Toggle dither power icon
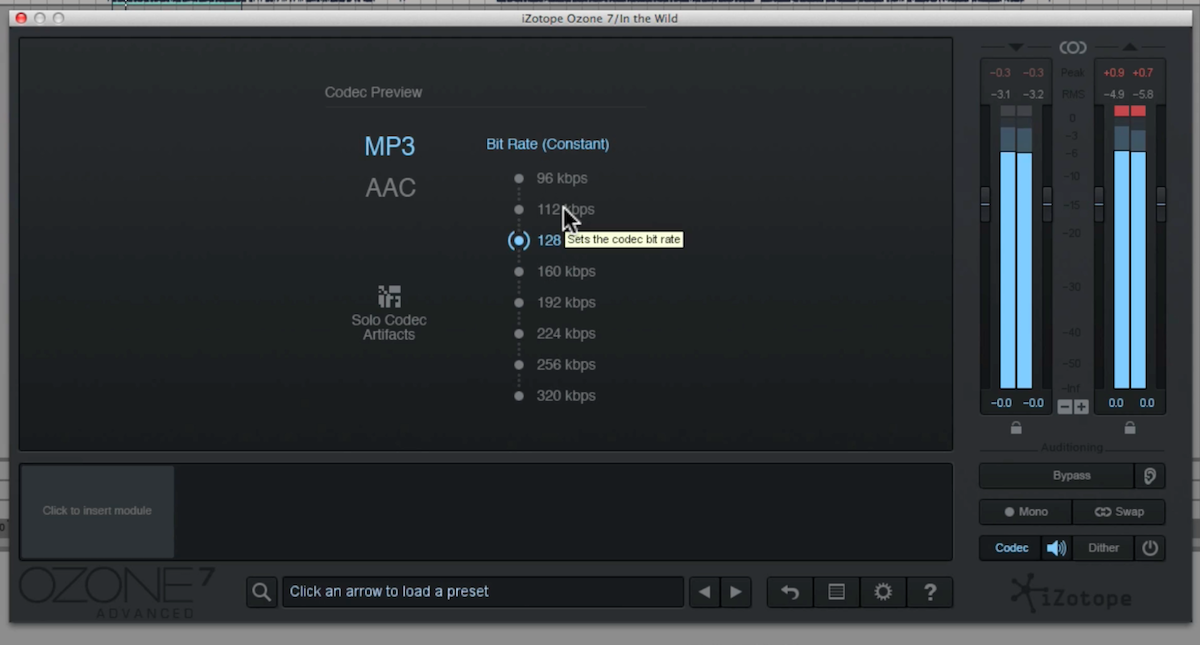This screenshot has height=645, width=1200. [x=1150, y=548]
